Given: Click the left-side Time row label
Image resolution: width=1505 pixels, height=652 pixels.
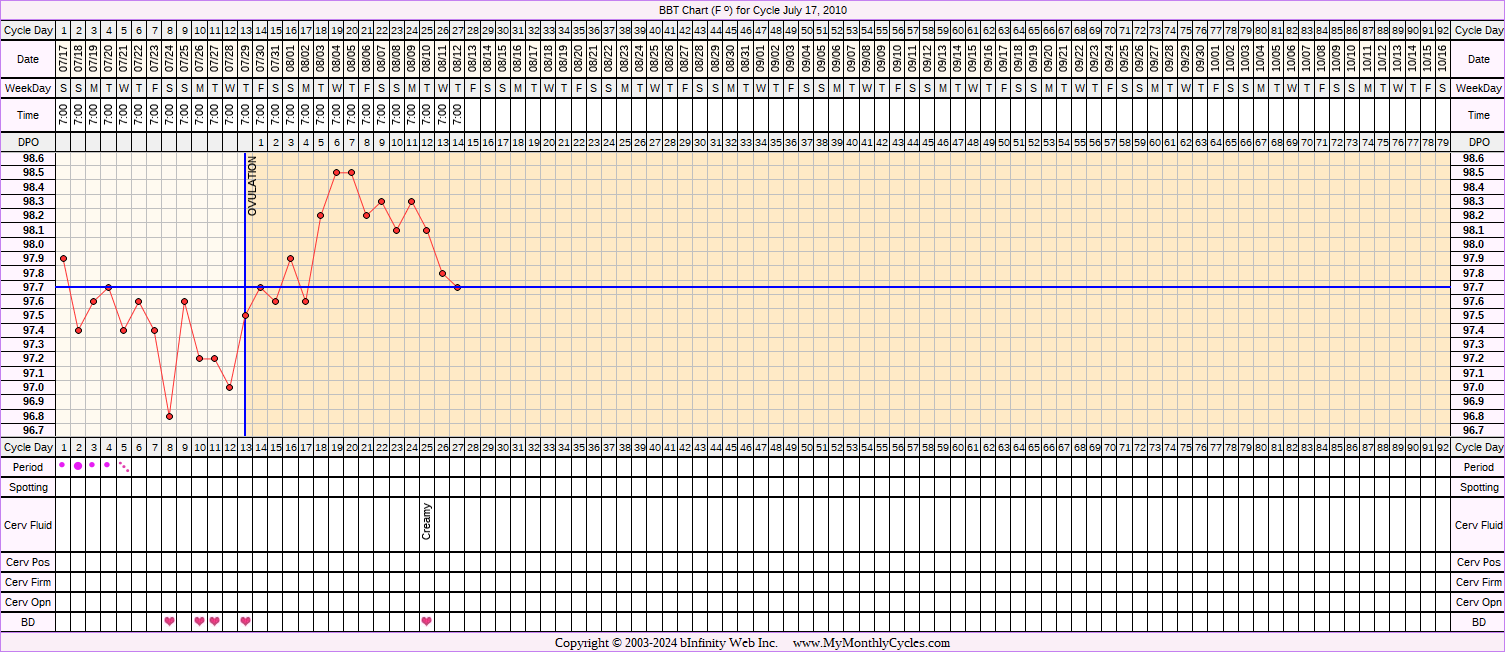Looking at the screenshot, I should click(28, 115).
